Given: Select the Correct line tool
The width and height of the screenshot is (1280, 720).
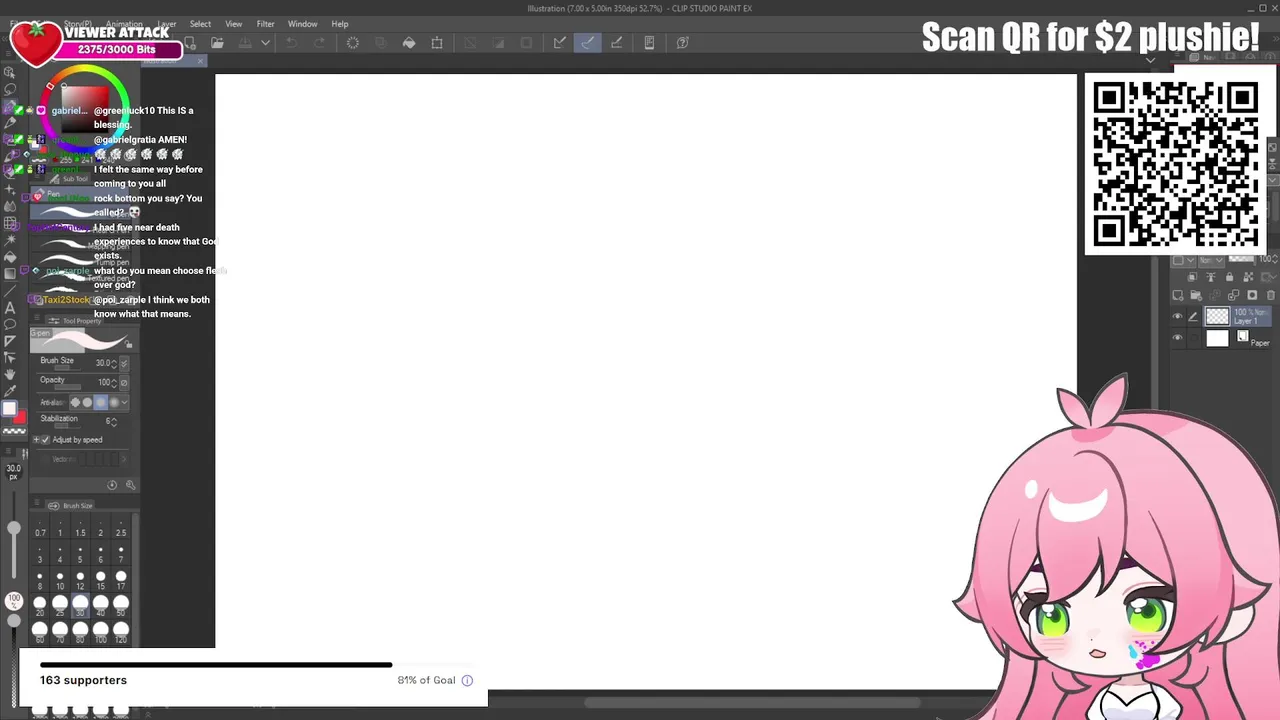Looking at the screenshot, I should (x=10, y=357).
